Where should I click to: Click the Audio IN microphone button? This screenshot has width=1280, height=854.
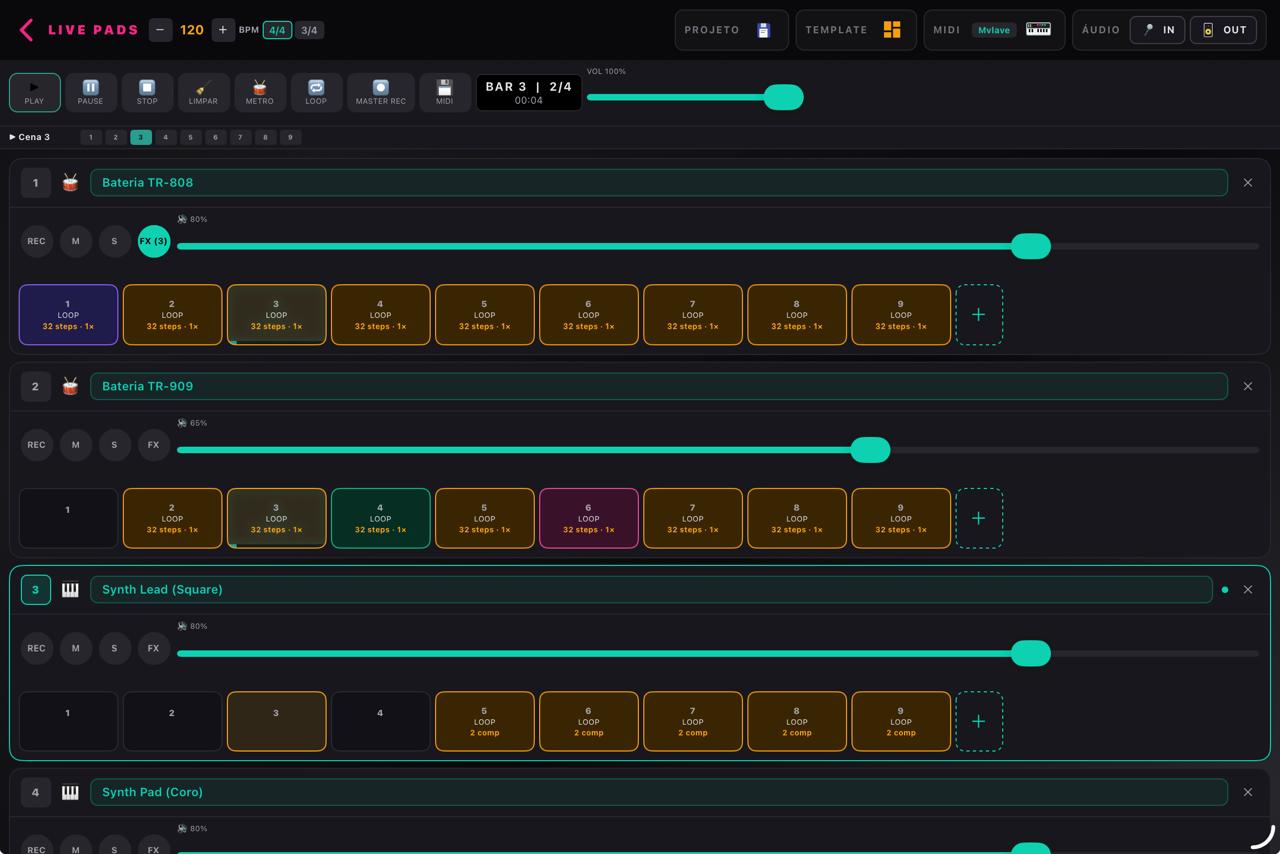click(1158, 30)
